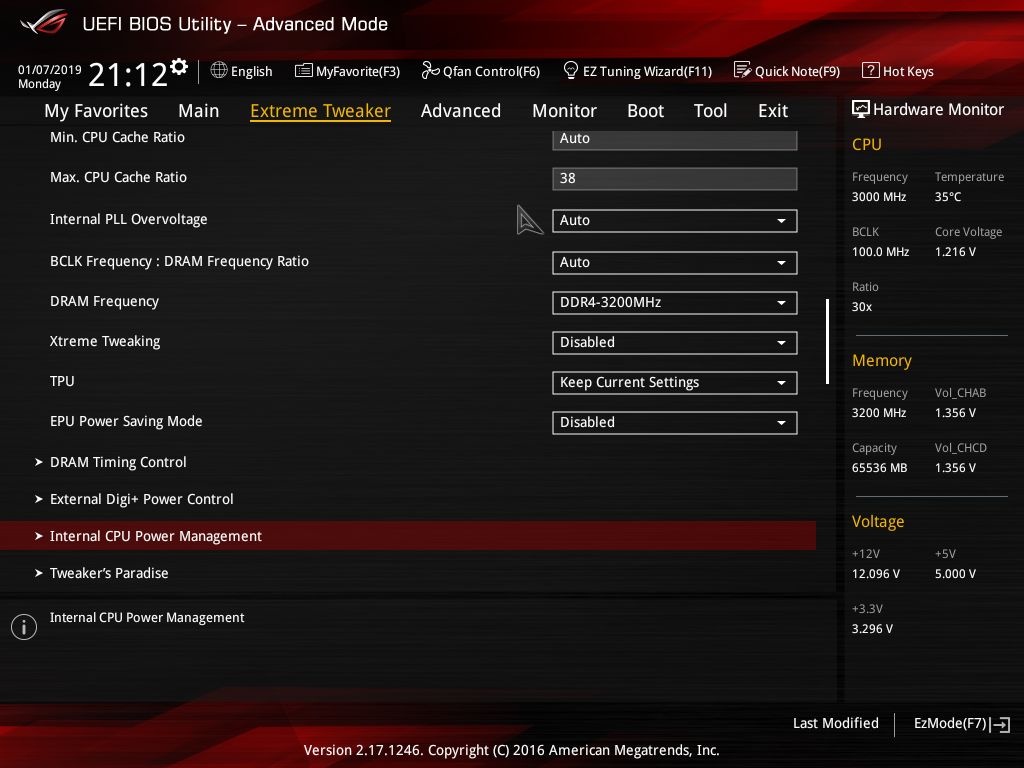Switch to the Boot tab
The height and width of the screenshot is (768, 1024).
pyautogui.click(x=645, y=110)
